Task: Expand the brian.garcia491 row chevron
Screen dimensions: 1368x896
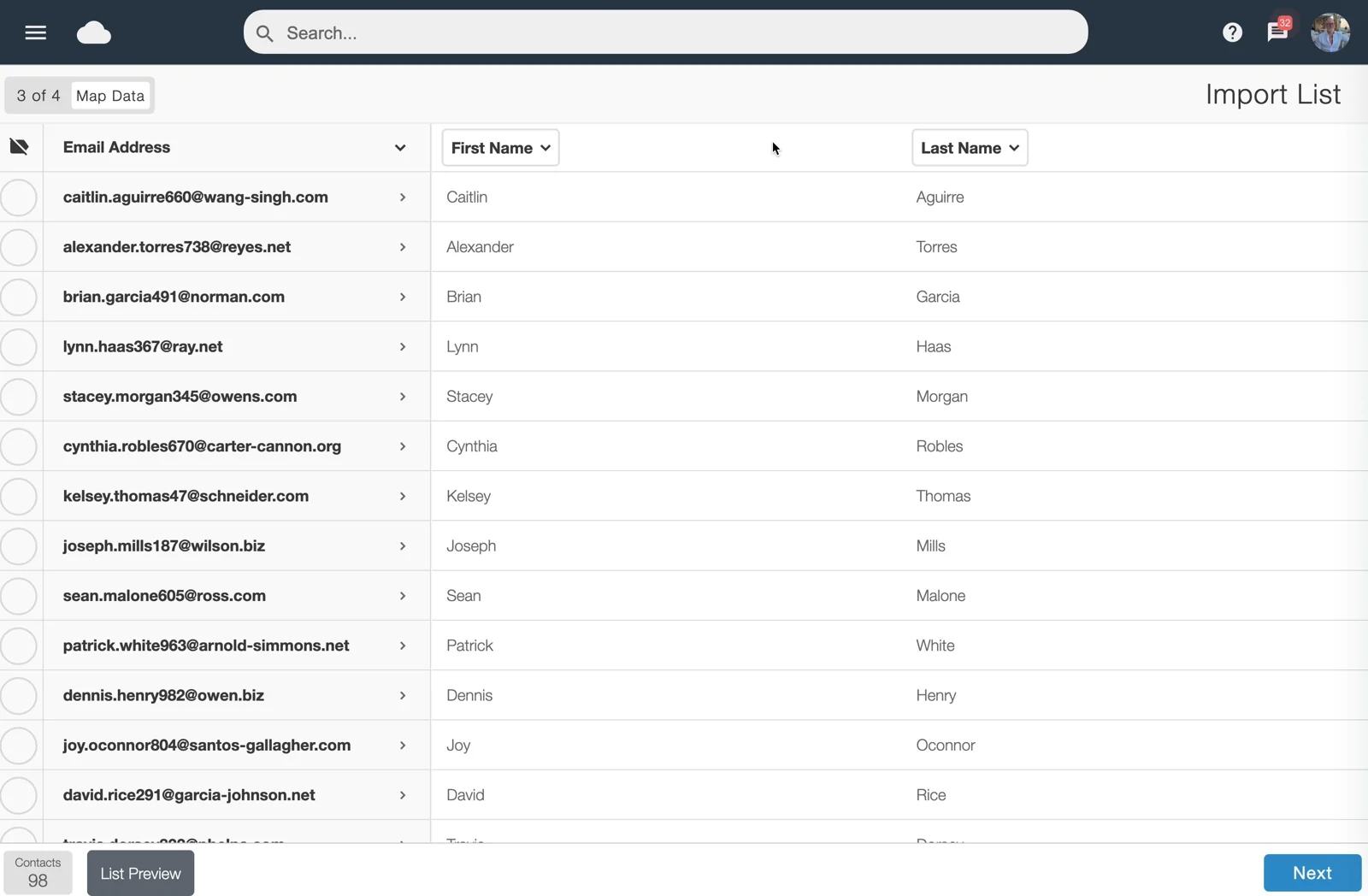Action: [403, 297]
